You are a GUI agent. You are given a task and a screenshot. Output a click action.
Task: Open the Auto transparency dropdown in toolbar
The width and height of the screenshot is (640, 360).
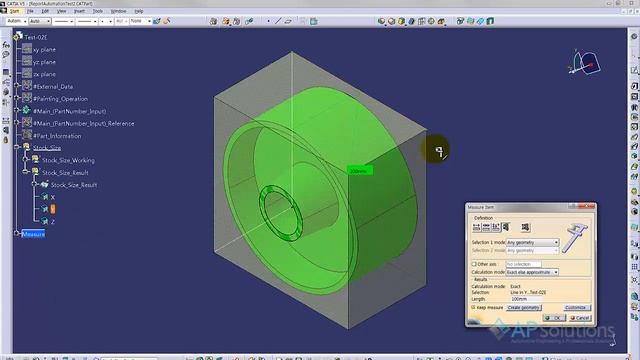point(40,21)
